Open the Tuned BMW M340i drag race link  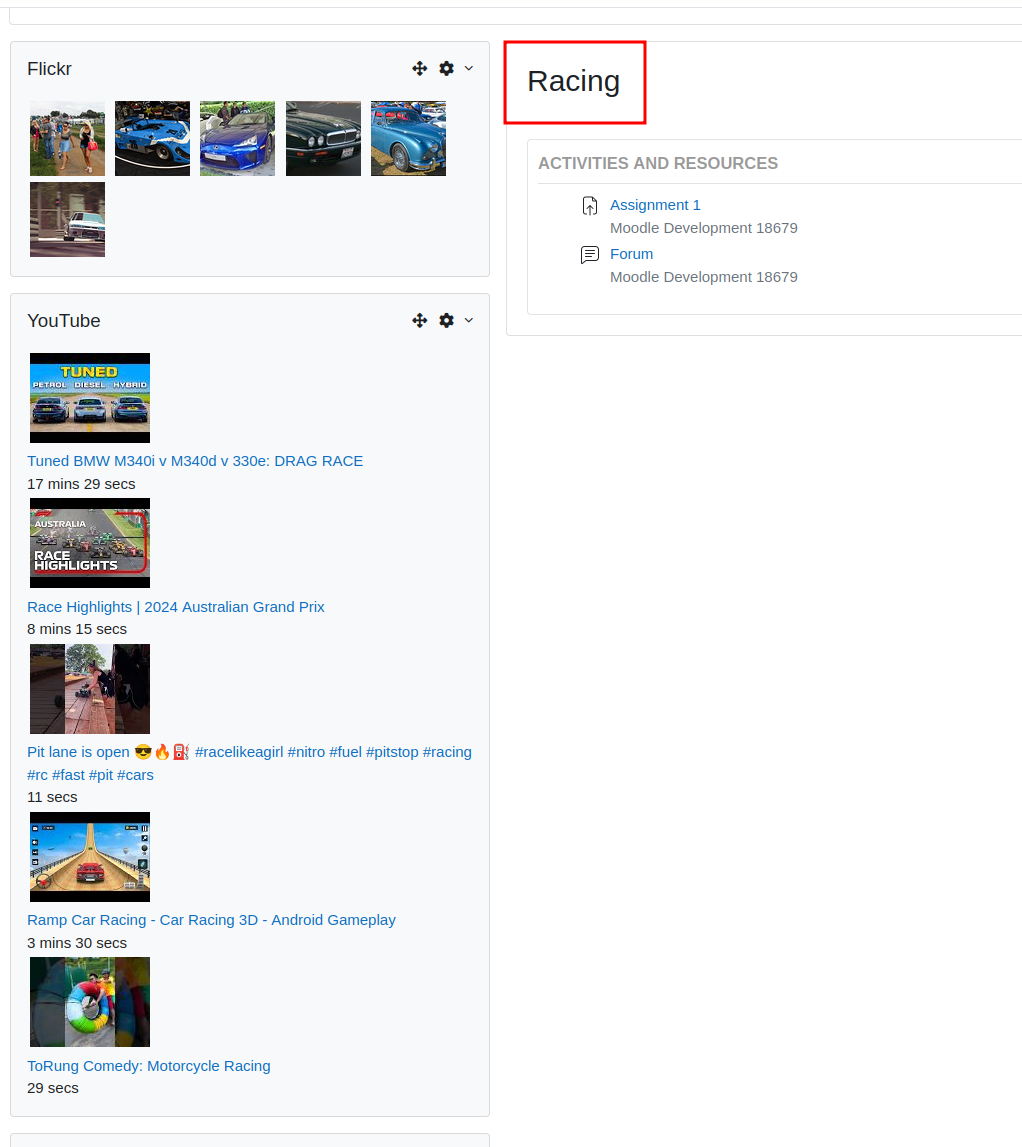195,461
